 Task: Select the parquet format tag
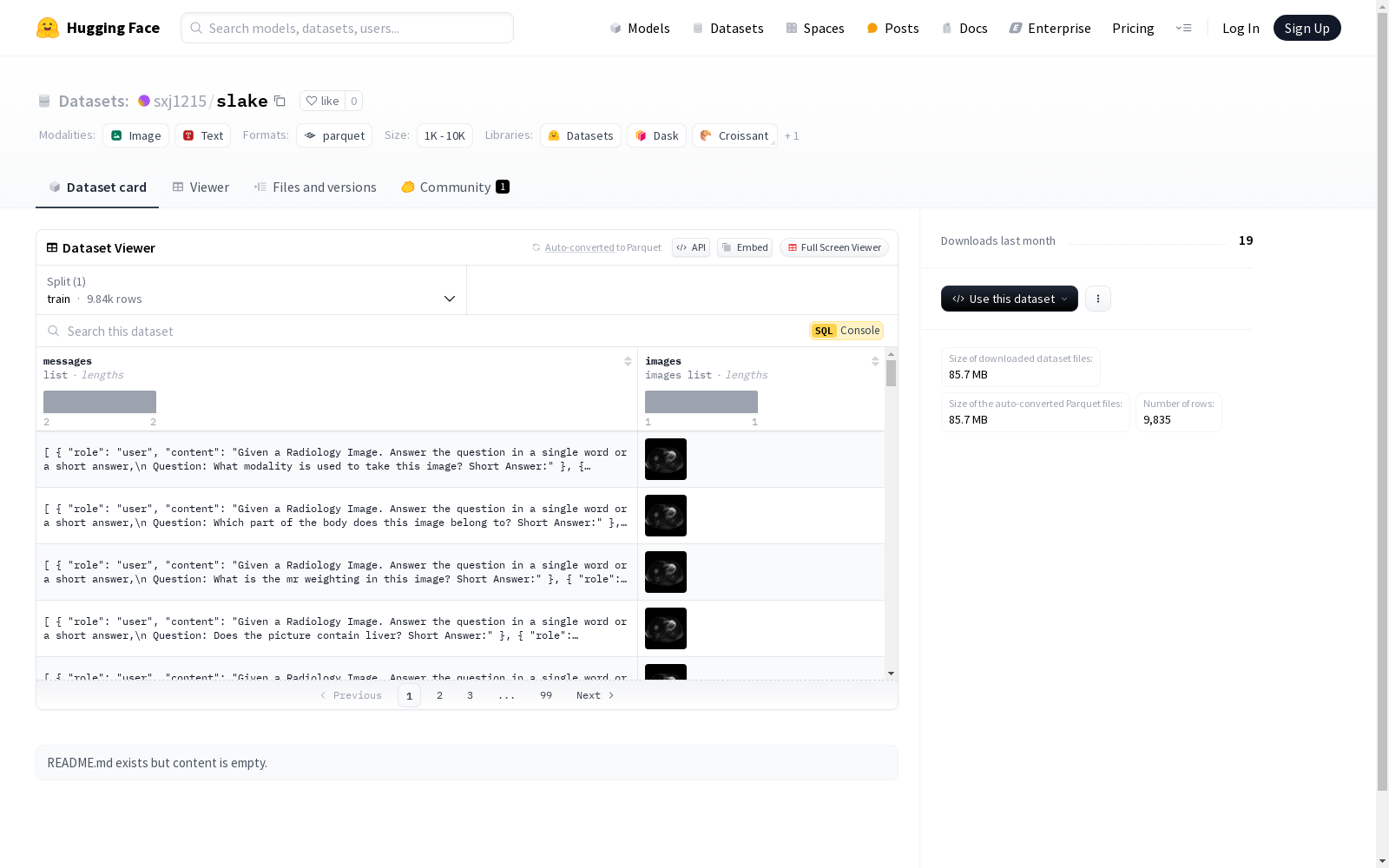334,135
